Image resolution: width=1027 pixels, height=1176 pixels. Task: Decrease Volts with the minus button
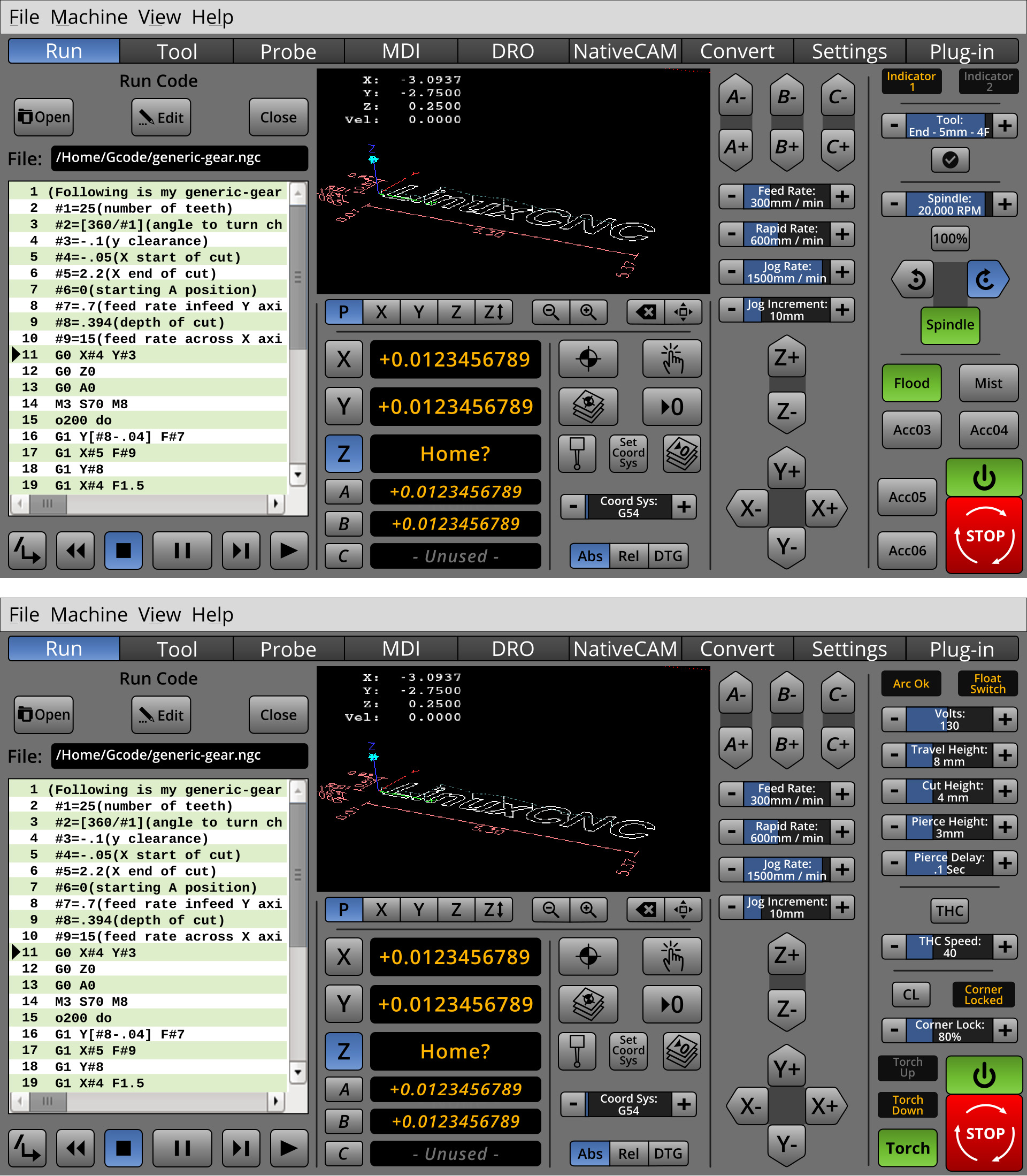pyautogui.click(x=894, y=719)
